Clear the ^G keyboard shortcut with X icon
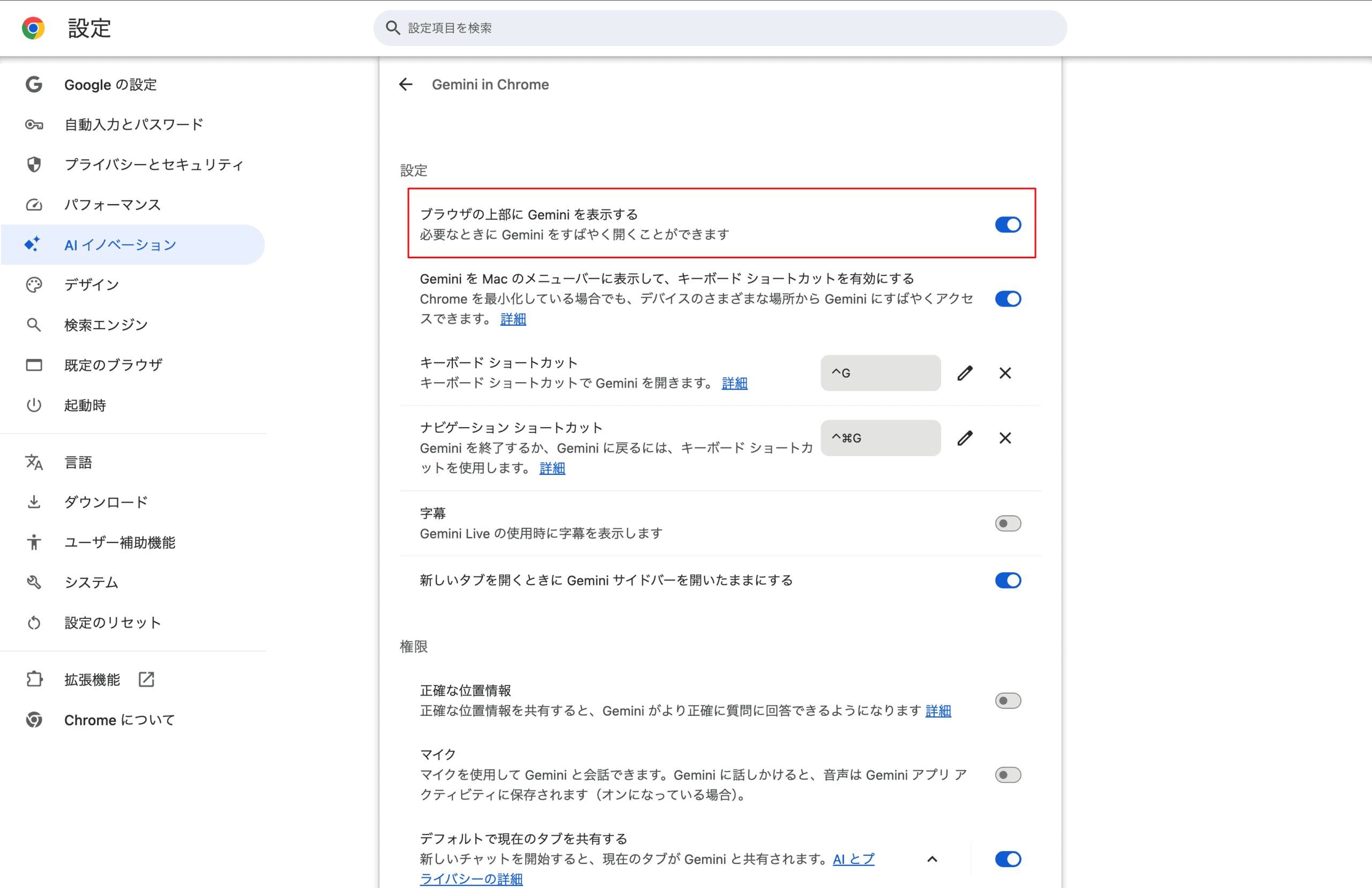 1005,373
